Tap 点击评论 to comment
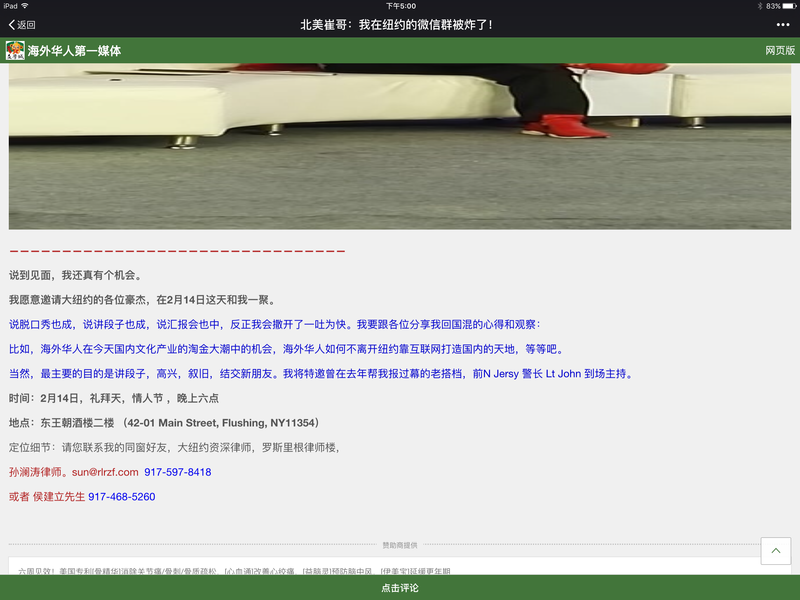 point(400,588)
